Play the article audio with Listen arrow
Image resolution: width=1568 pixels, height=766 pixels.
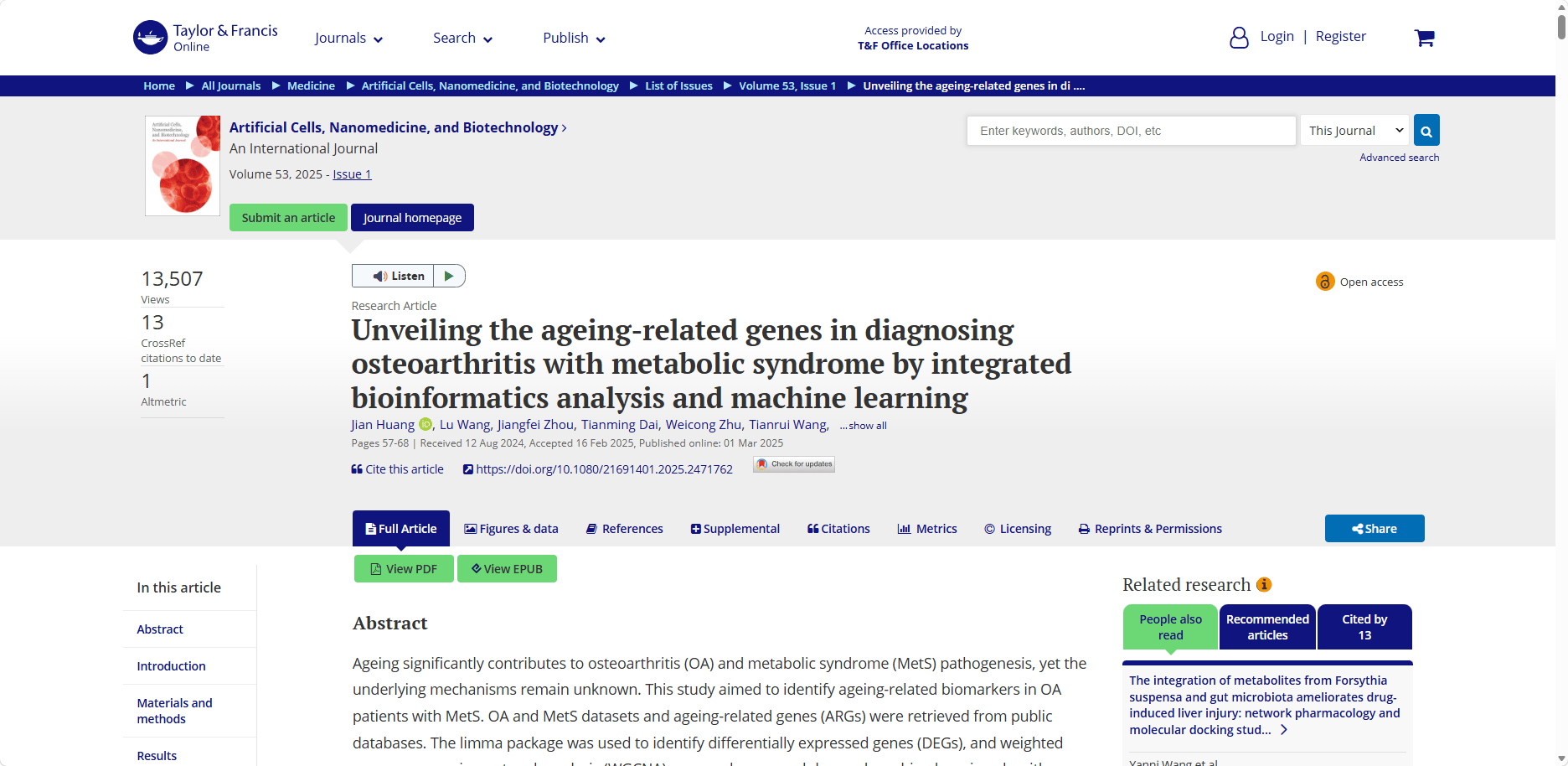[x=449, y=276]
